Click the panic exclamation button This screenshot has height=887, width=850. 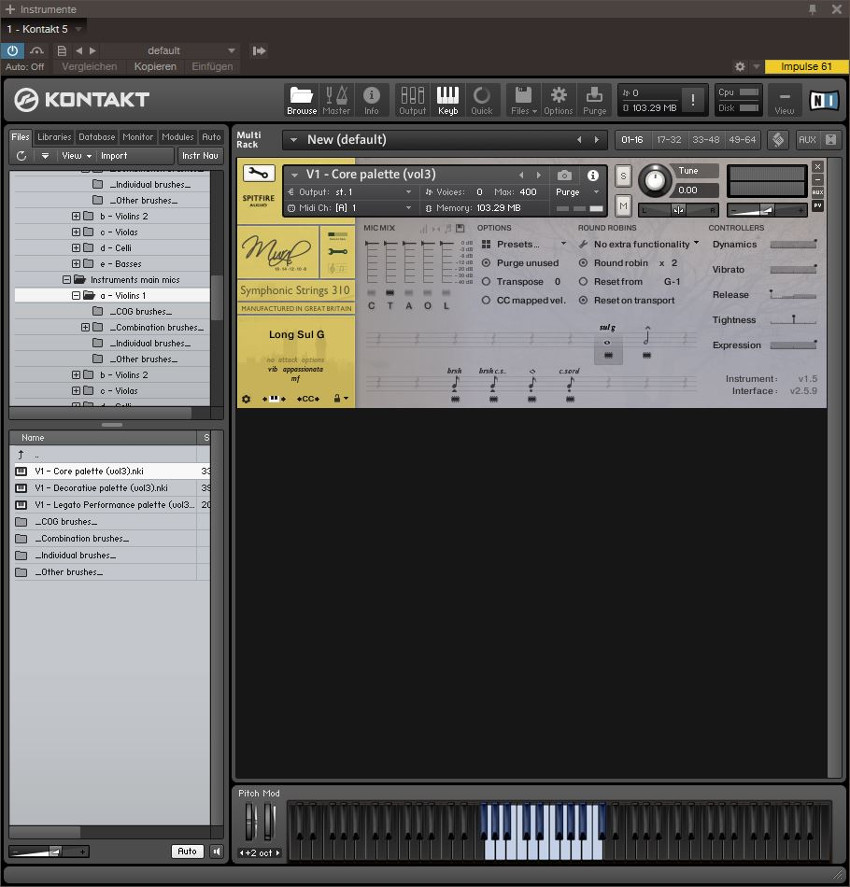click(x=693, y=100)
